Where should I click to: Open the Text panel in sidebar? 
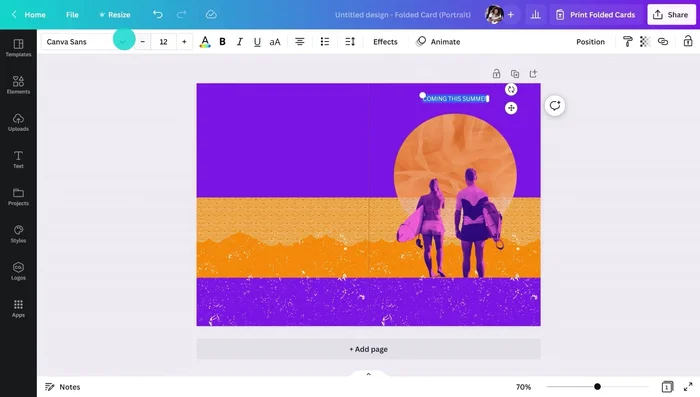[x=18, y=159]
